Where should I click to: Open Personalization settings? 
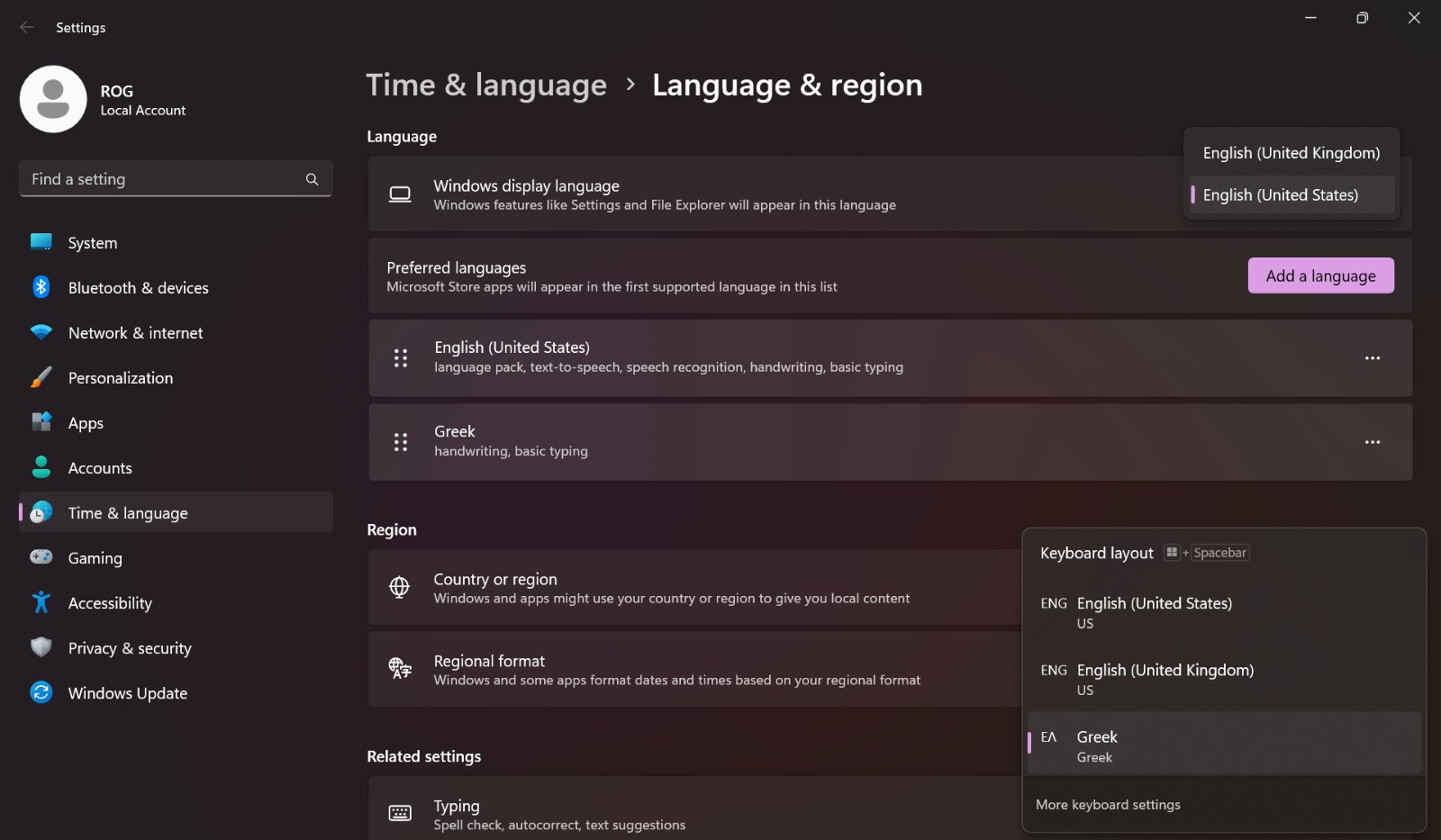[x=176, y=377]
